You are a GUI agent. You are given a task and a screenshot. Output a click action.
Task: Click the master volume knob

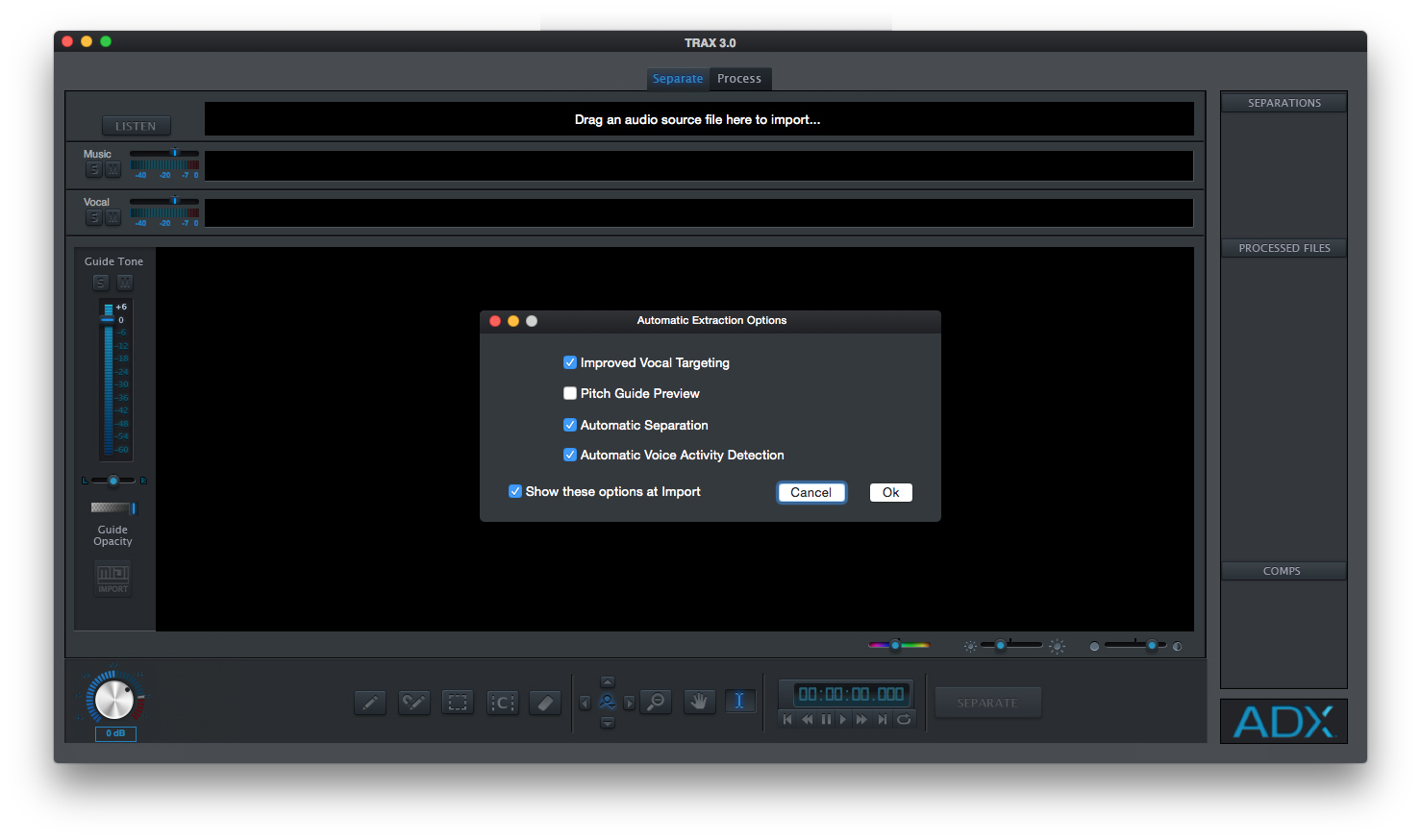pos(114,699)
